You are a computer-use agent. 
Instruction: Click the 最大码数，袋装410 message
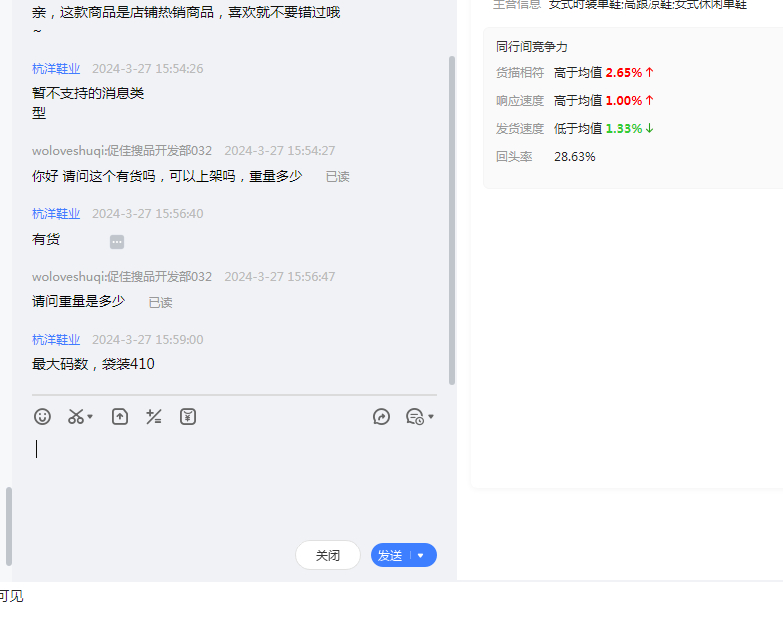93,364
